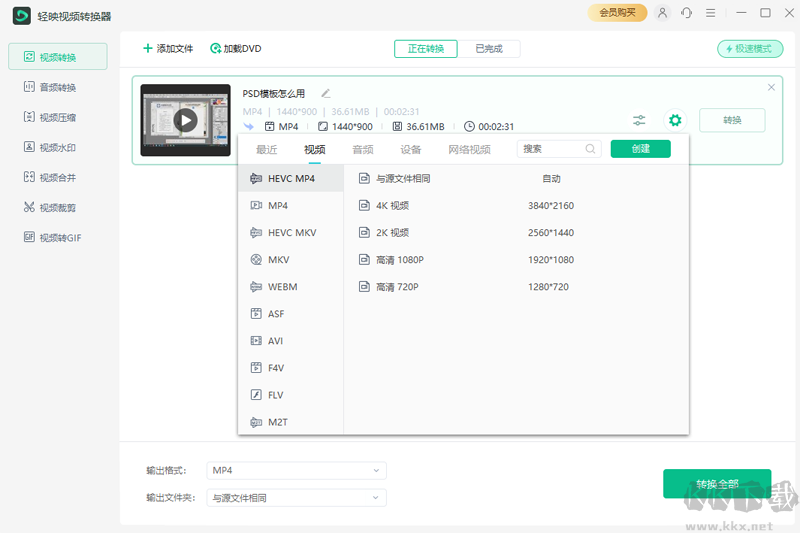The image size is (800, 533).
Task: Switch to the 已完成 list
Action: pos(489,49)
